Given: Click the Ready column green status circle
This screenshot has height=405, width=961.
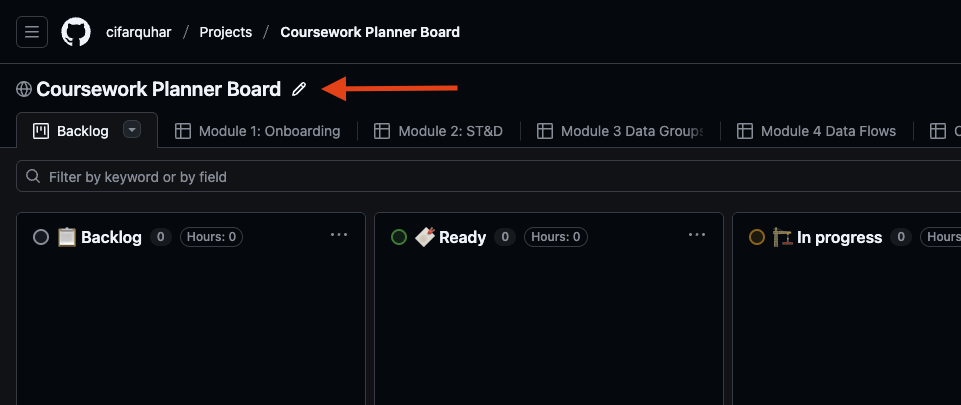Looking at the screenshot, I should pyautogui.click(x=399, y=237).
